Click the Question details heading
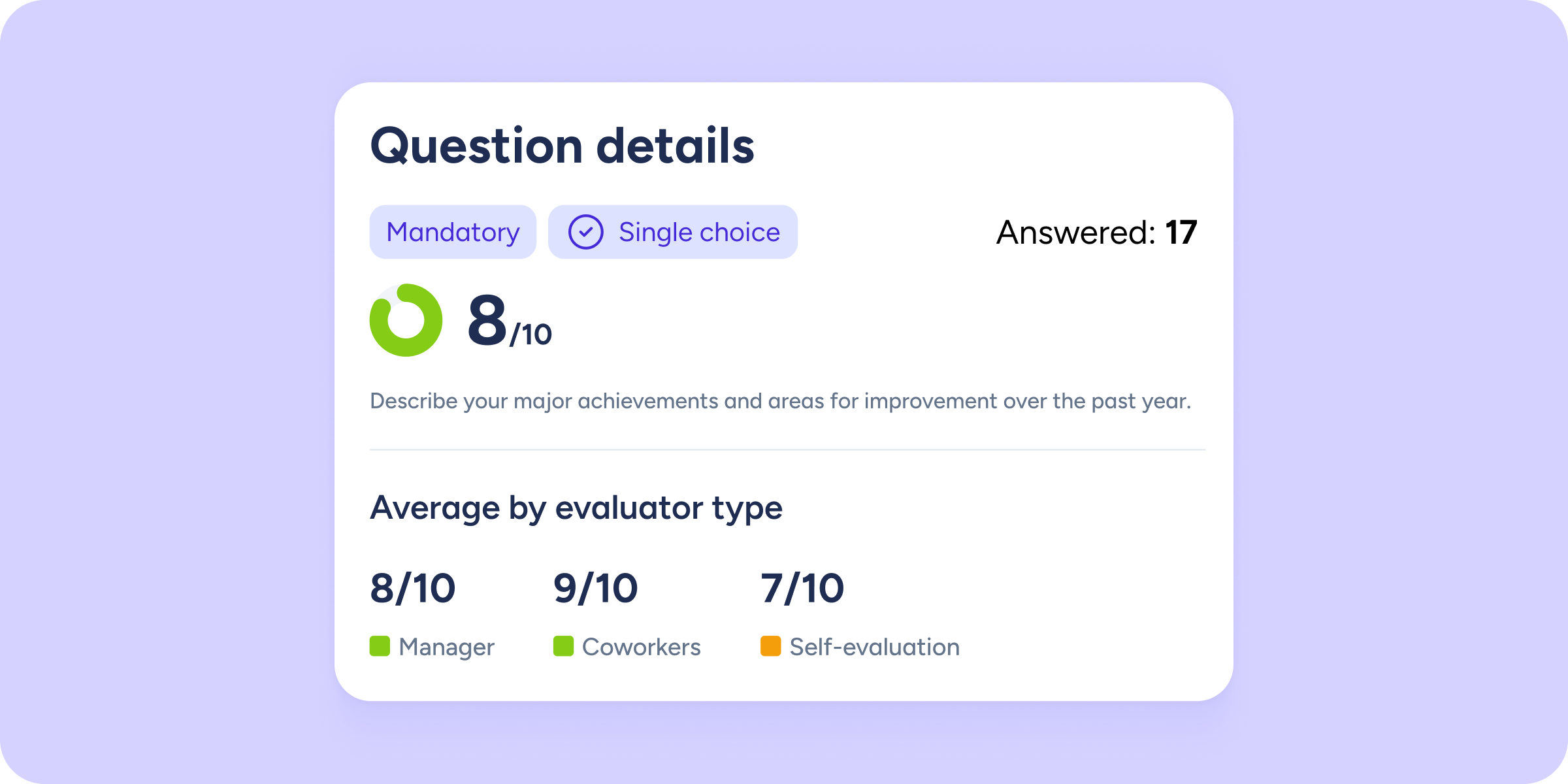 pyautogui.click(x=562, y=146)
